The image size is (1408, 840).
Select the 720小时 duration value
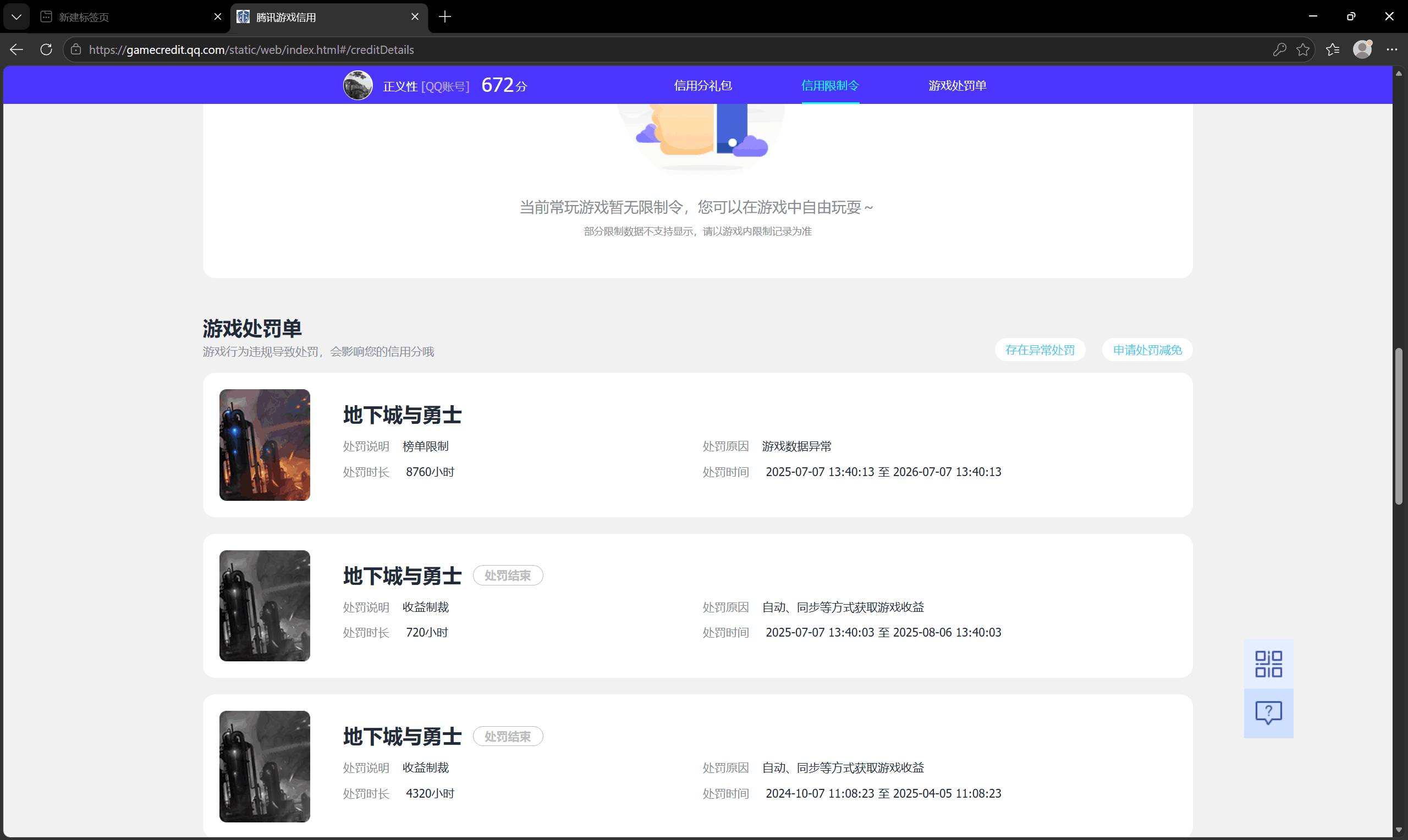427,633
